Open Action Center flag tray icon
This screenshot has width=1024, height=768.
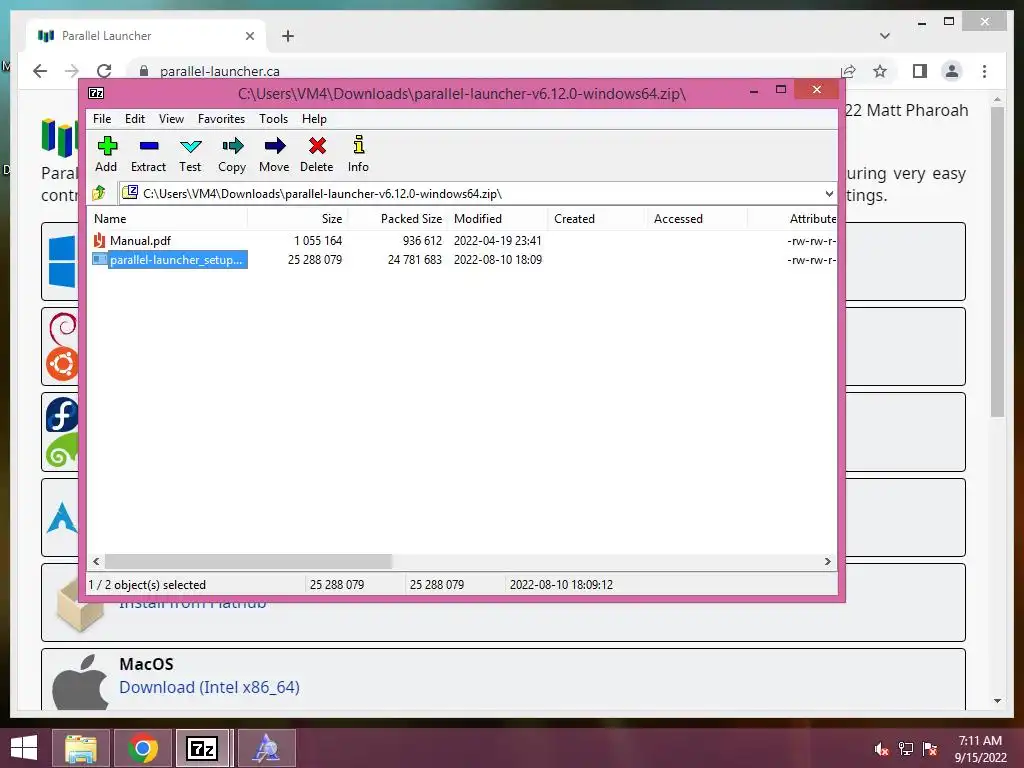[x=930, y=749]
